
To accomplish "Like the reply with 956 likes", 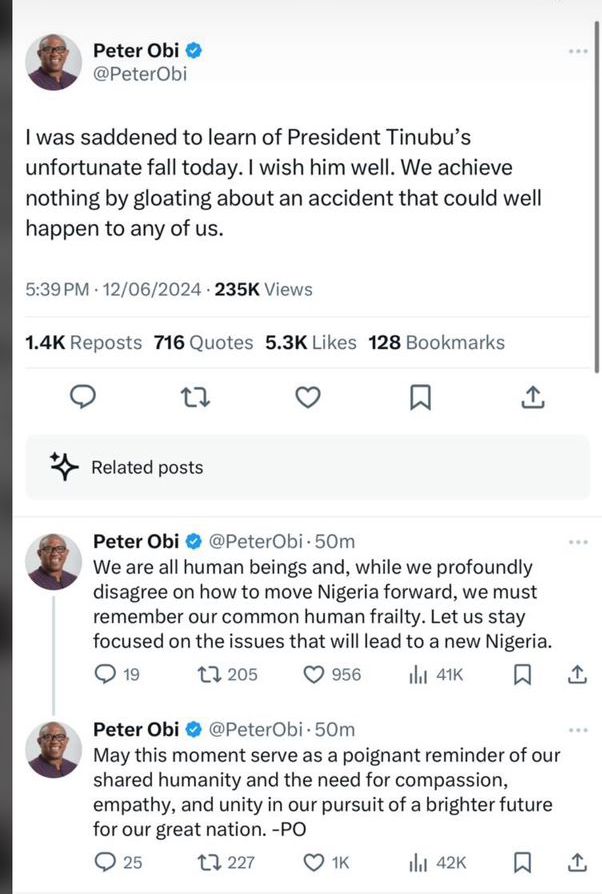I will [332, 674].
